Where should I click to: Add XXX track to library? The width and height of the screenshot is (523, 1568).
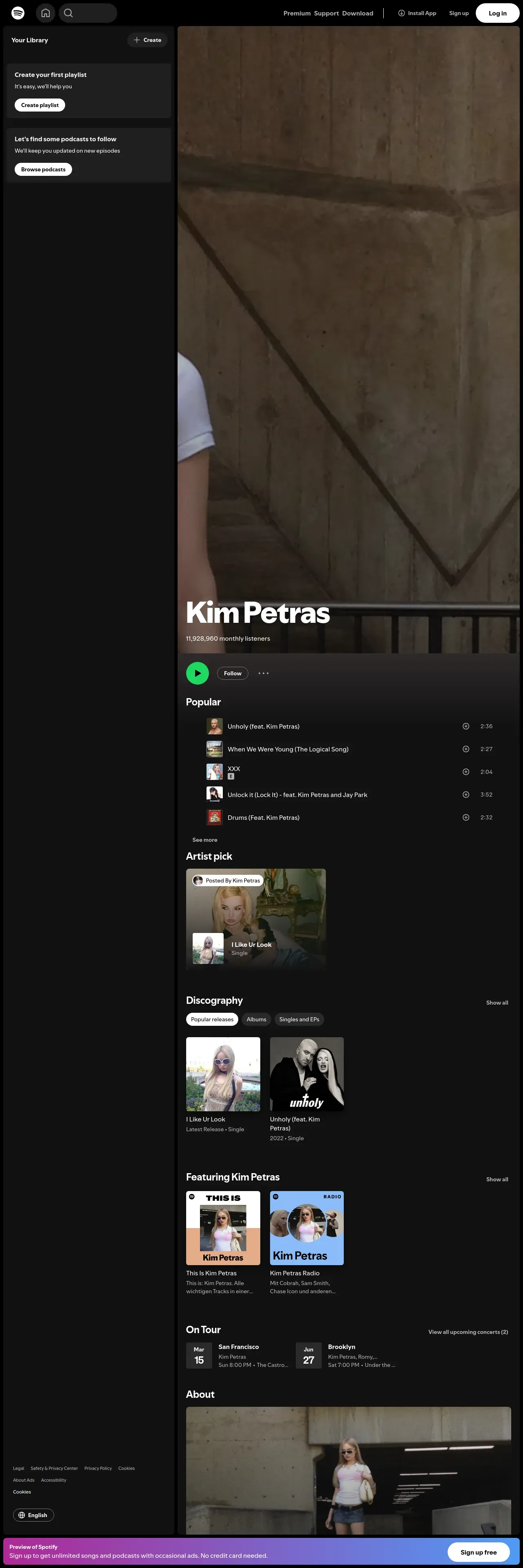[466, 772]
